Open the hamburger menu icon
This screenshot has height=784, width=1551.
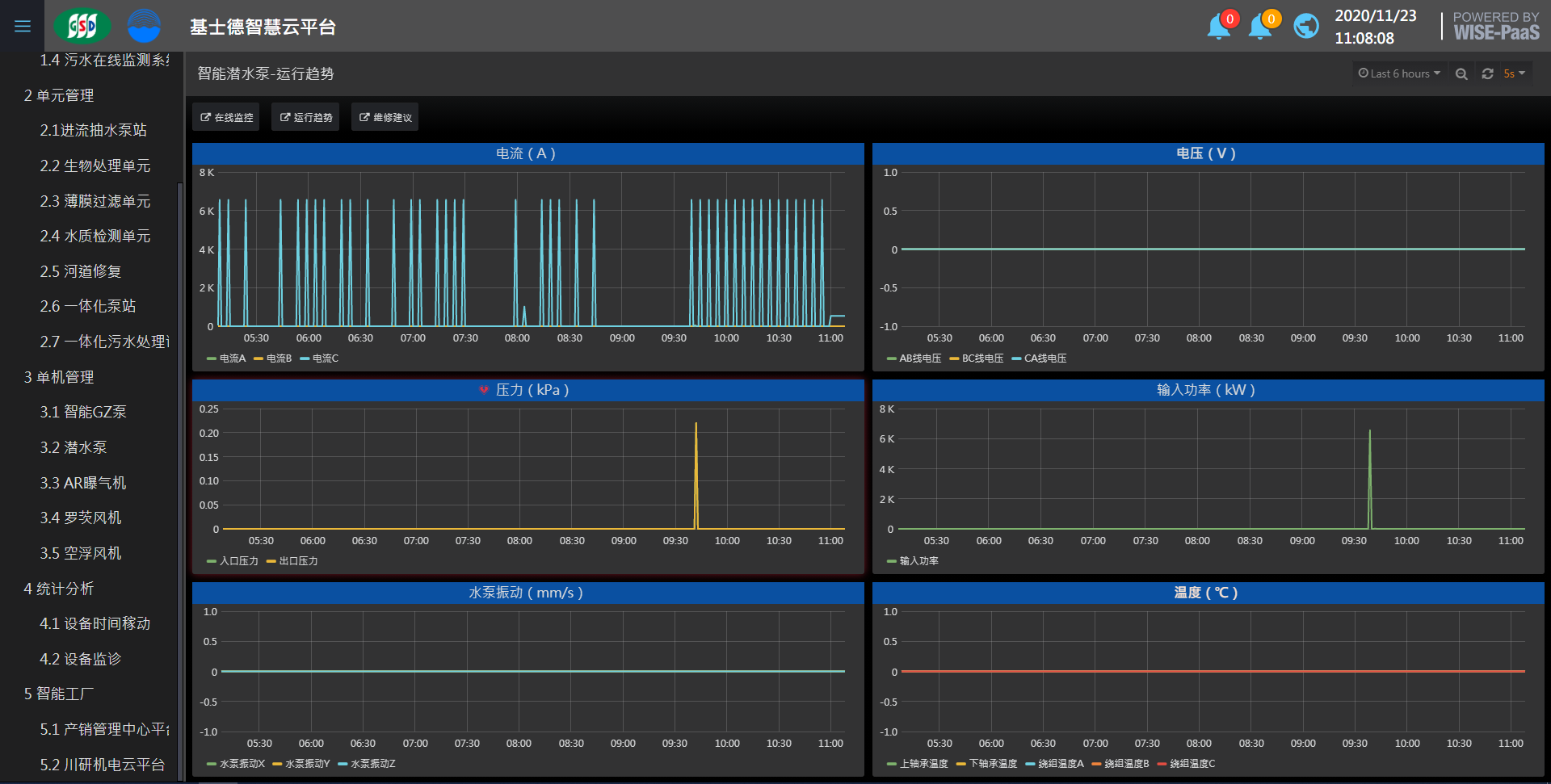tap(23, 27)
